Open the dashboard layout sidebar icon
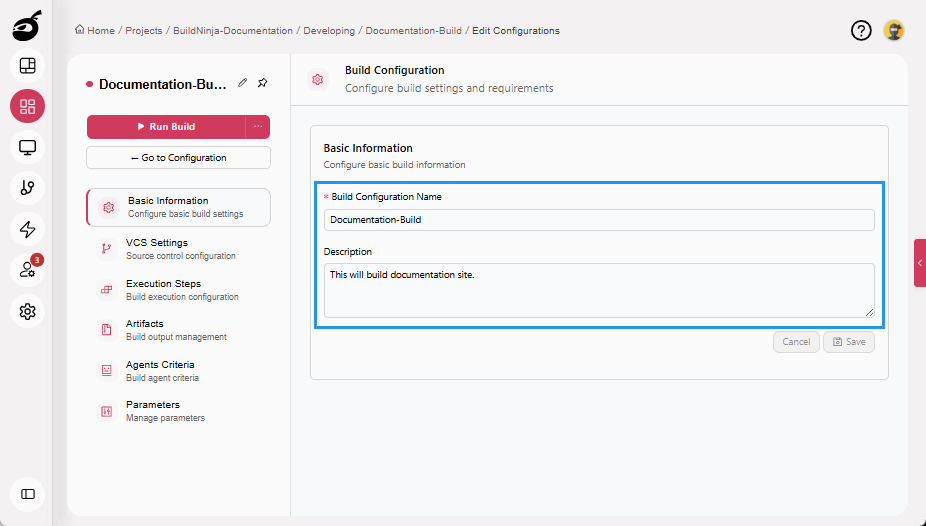 pyautogui.click(x=27, y=66)
